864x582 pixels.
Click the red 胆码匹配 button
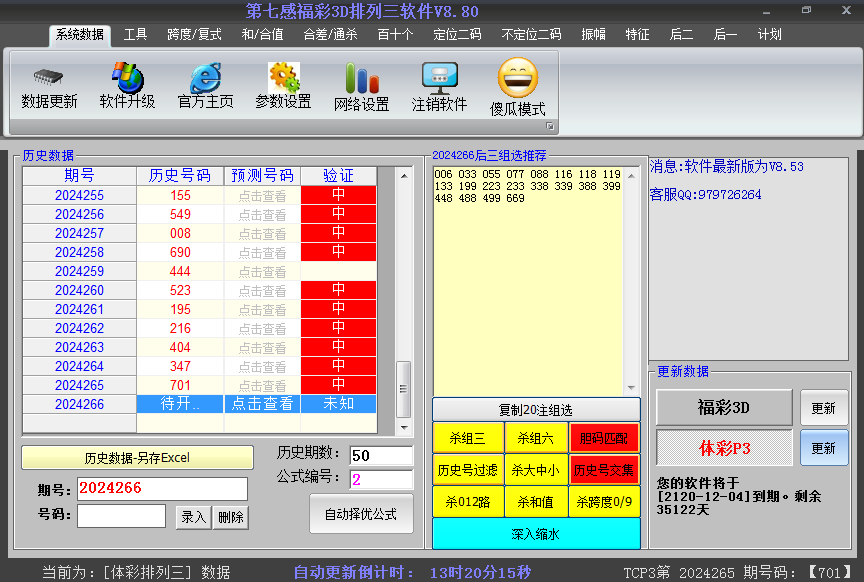[x=604, y=438]
